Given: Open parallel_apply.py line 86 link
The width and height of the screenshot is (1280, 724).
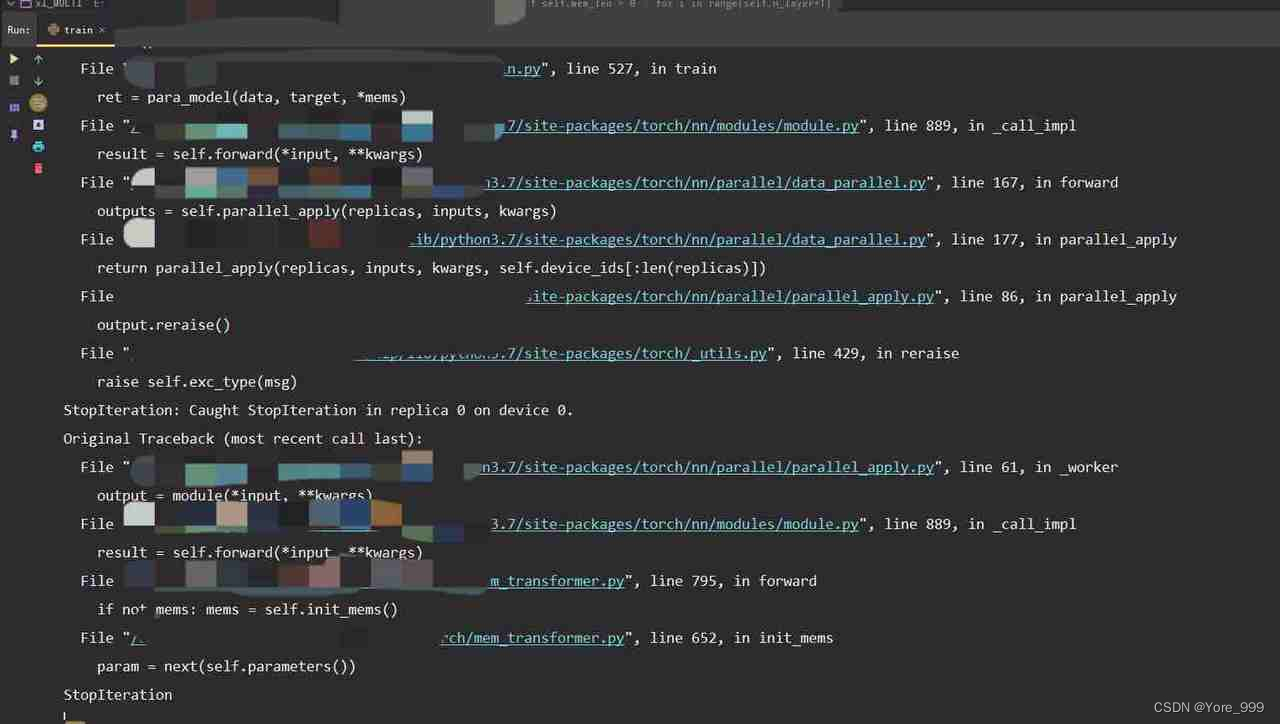Looking at the screenshot, I should click(730, 296).
